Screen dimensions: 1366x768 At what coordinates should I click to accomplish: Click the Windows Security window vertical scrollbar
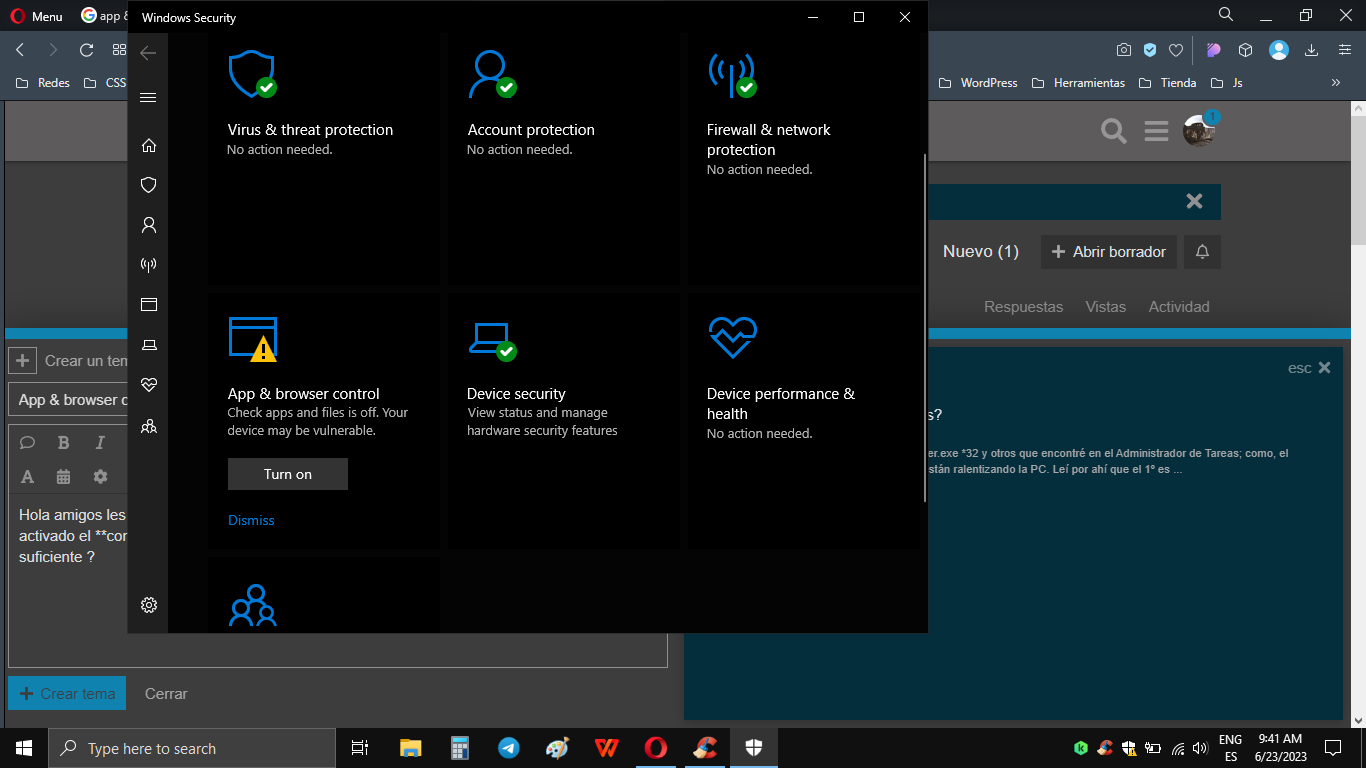(925, 328)
